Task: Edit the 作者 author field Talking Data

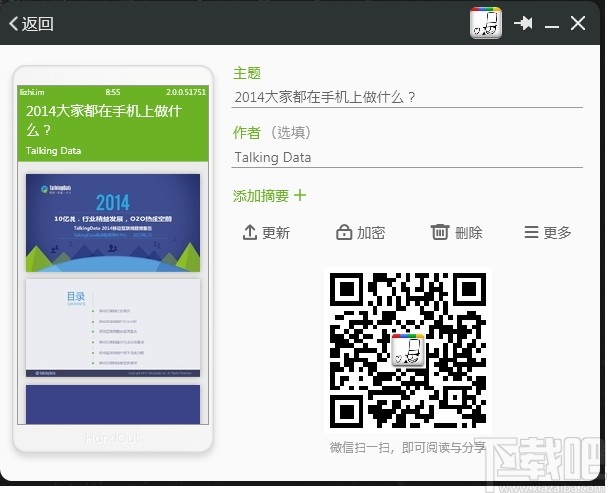Action: pos(407,157)
